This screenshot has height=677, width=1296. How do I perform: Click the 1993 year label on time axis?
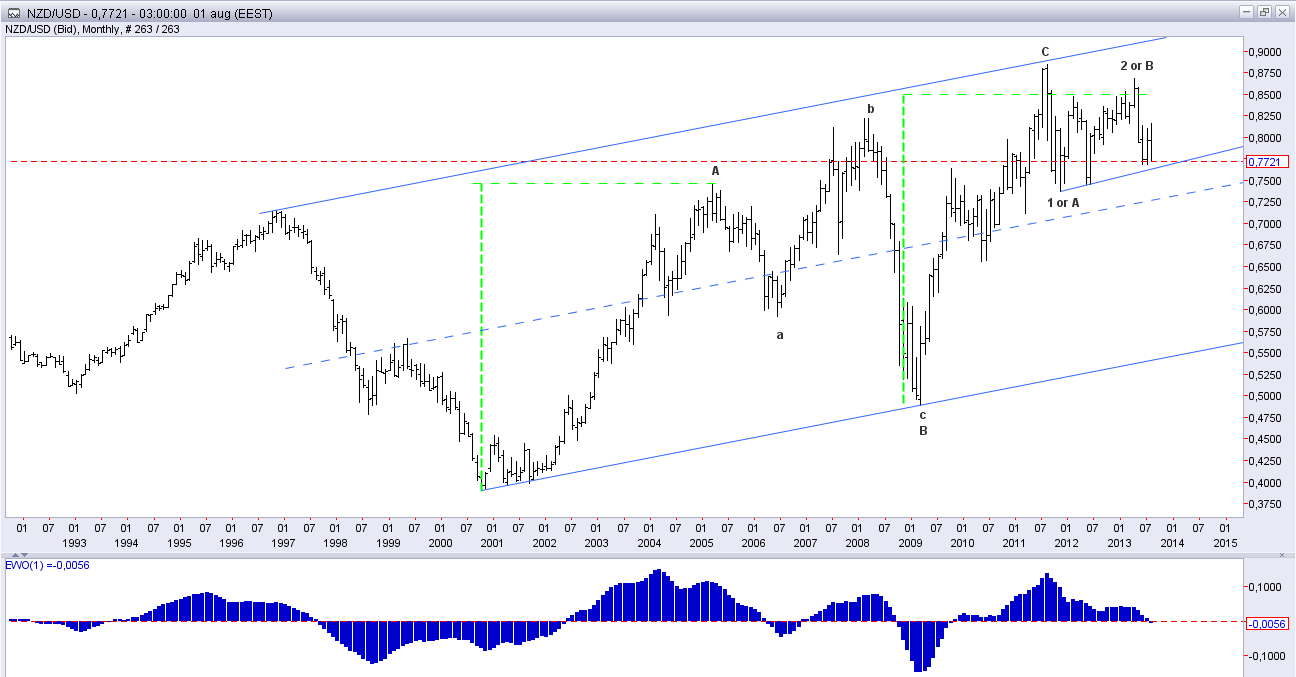(74, 543)
